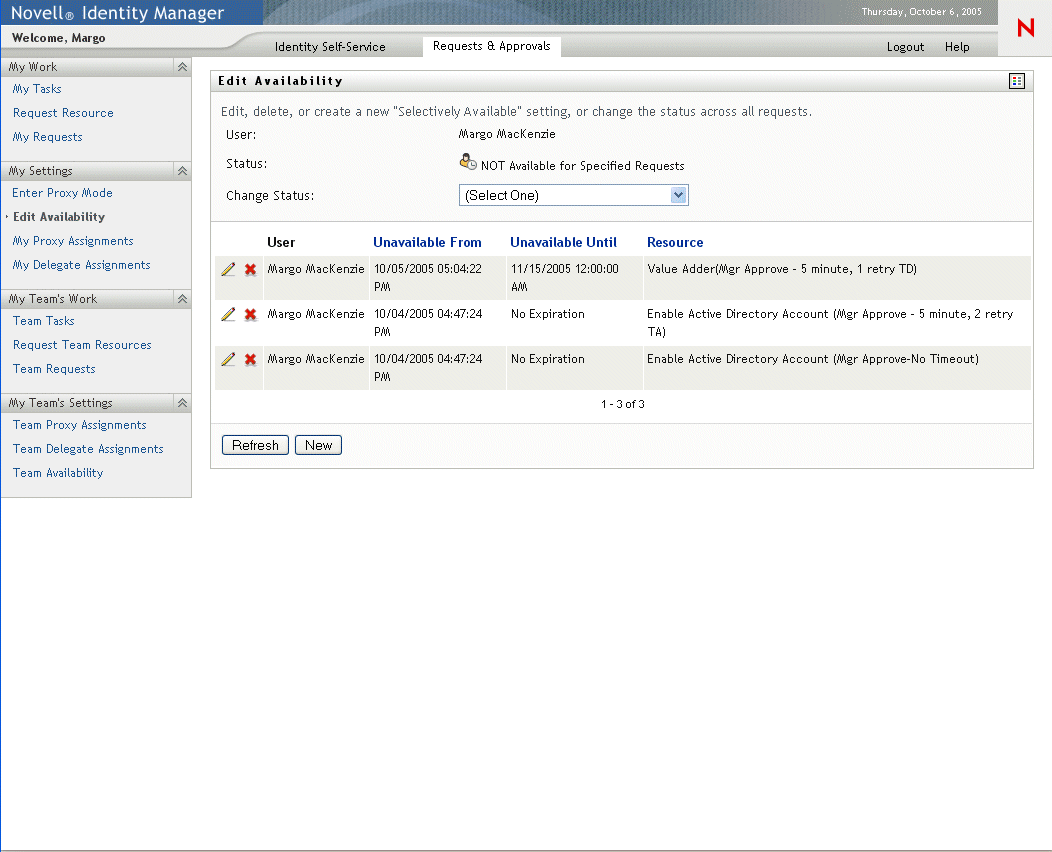
Task: Delete the Mgr Approve-No Timeout row
Action: [250, 360]
